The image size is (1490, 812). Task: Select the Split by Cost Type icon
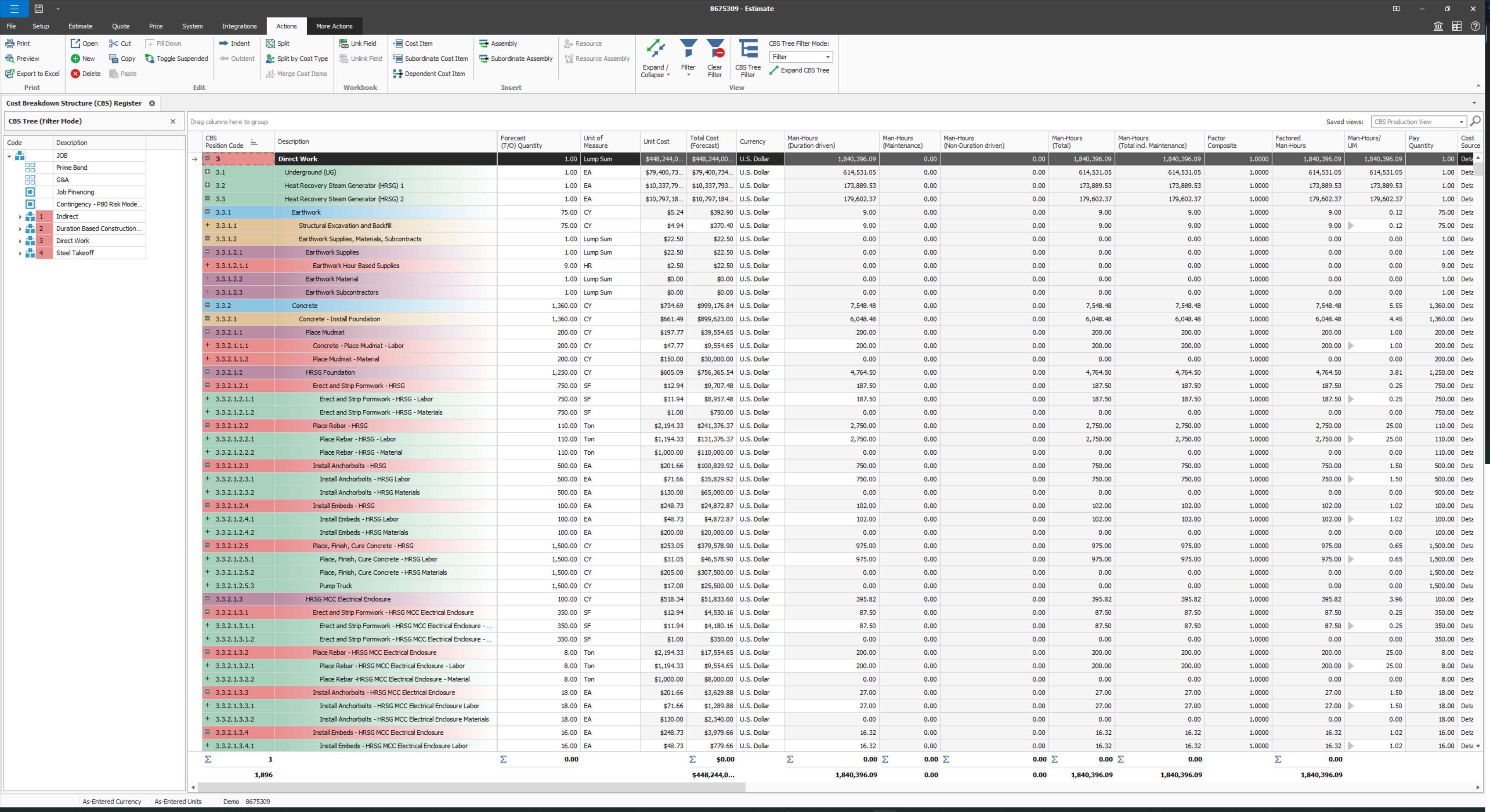[297, 58]
